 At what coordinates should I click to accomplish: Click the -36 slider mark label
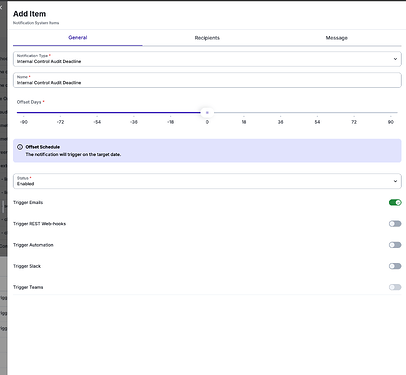[134, 122]
